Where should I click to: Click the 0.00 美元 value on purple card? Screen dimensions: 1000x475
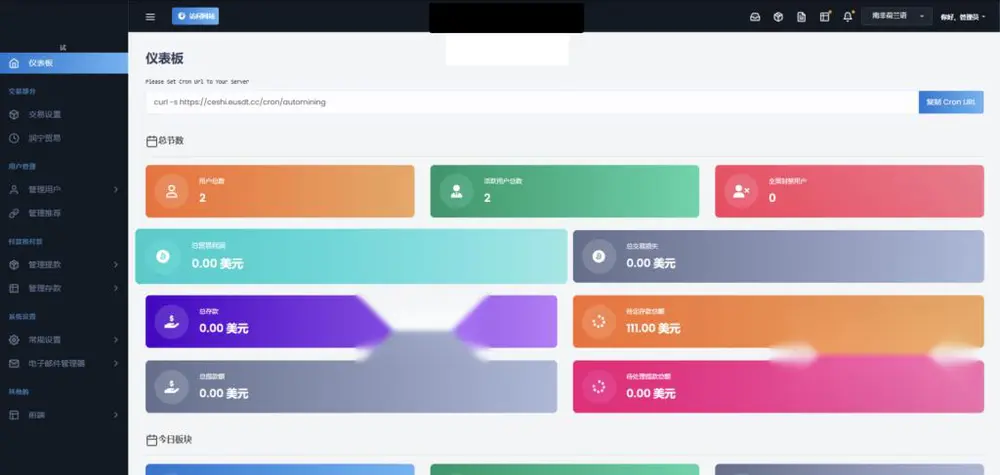click(x=224, y=328)
